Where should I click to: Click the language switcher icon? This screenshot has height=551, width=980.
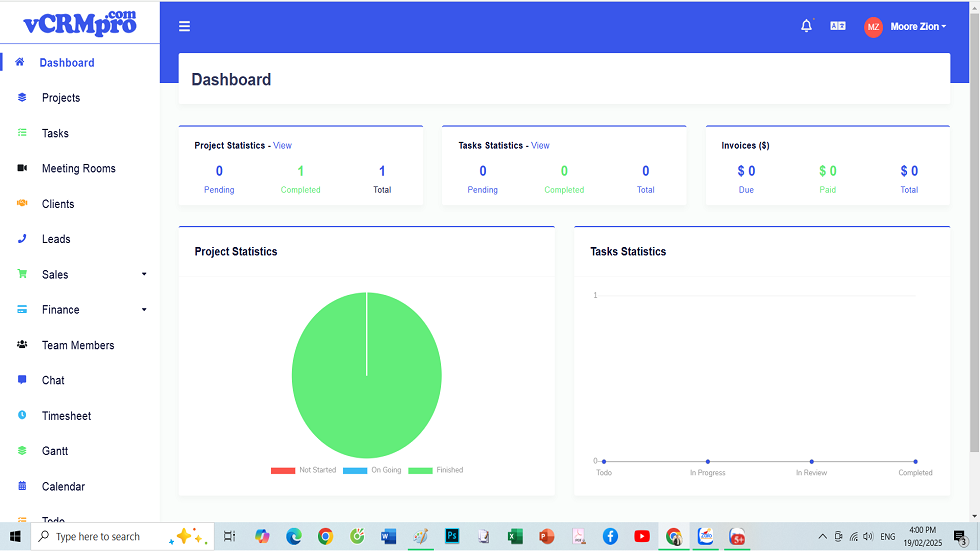click(837, 27)
